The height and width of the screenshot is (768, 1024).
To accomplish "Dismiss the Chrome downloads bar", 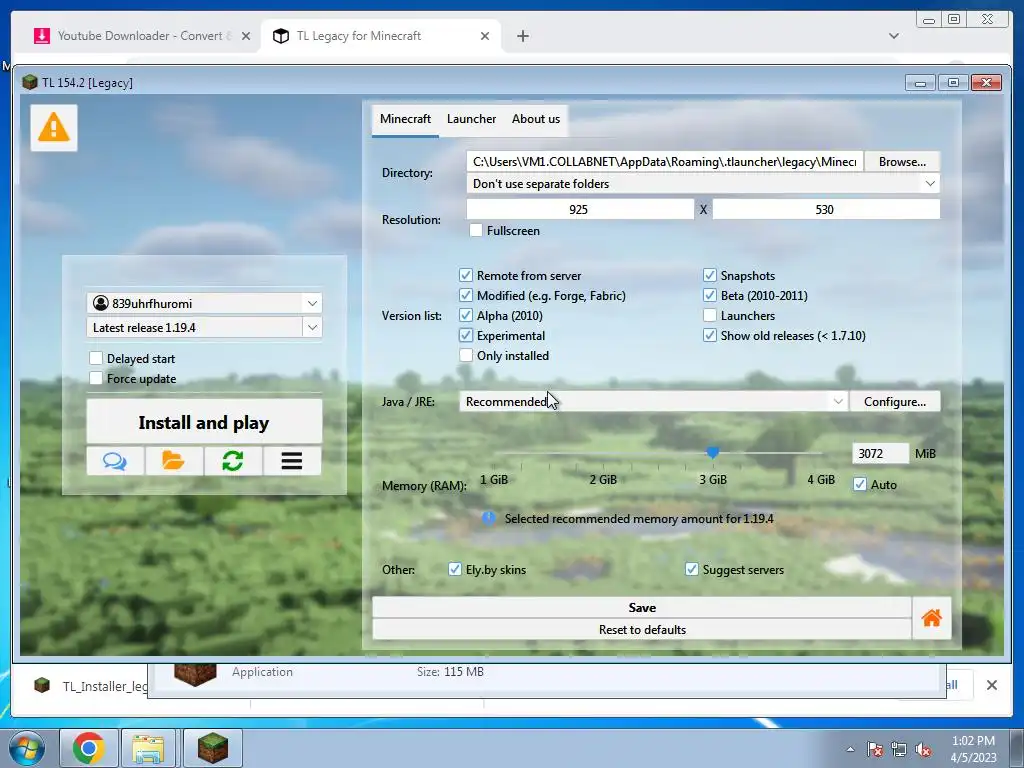I will coord(991,684).
